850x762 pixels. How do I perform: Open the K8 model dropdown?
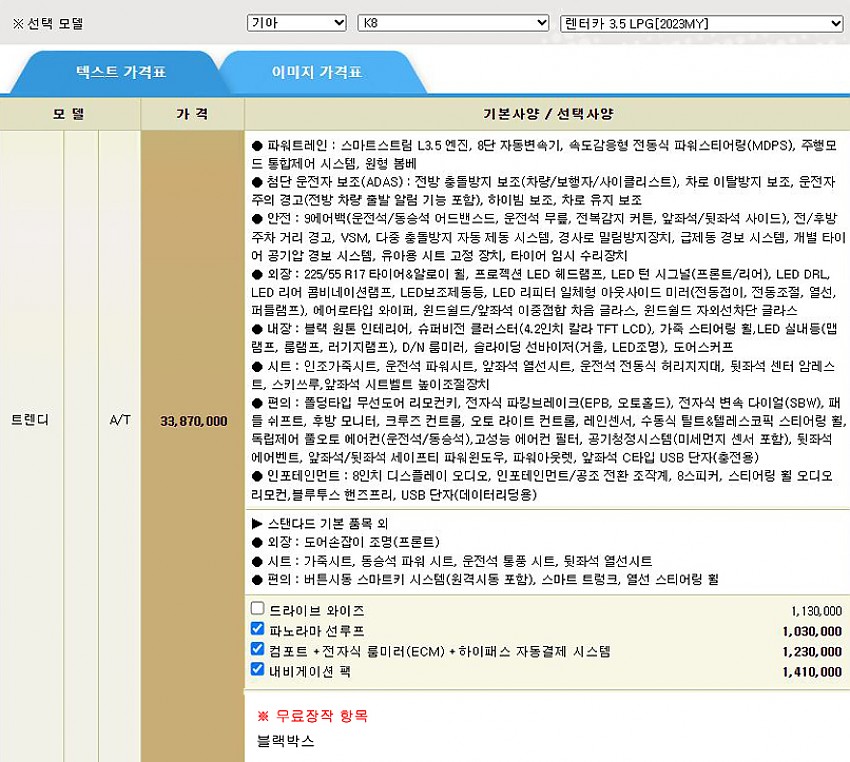point(453,22)
